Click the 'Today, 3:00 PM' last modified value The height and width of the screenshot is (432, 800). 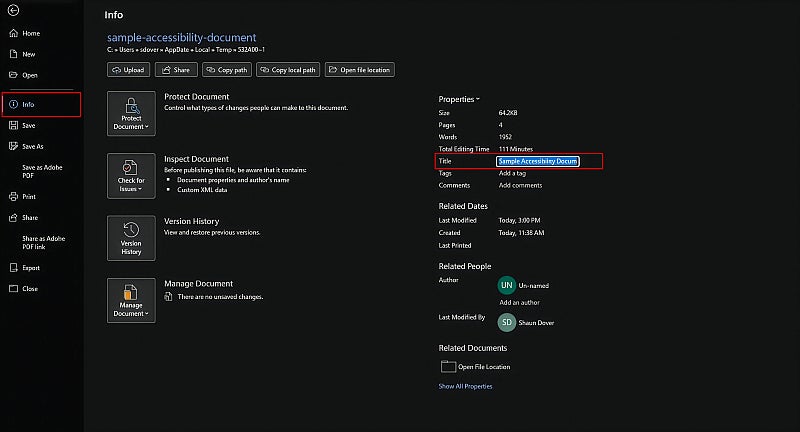pyautogui.click(x=519, y=220)
